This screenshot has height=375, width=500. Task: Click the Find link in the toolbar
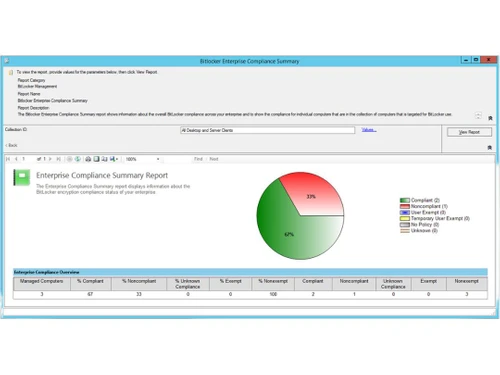point(198,159)
